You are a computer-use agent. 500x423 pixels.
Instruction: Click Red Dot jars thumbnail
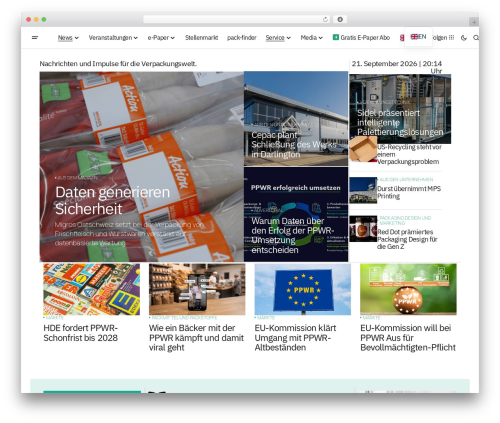363,228
